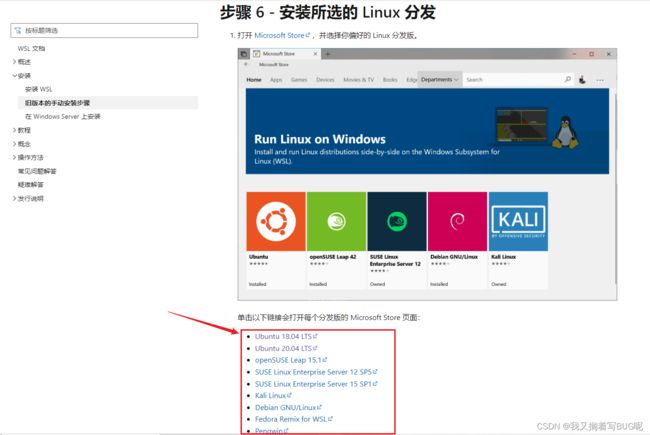Click the Ubuntu orange logo tile
The image size is (650, 435).
(276, 221)
